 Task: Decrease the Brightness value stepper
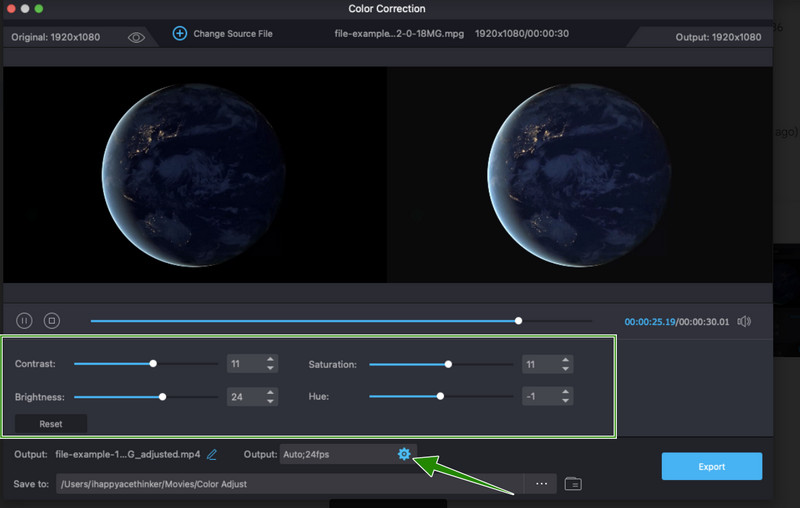point(270,401)
